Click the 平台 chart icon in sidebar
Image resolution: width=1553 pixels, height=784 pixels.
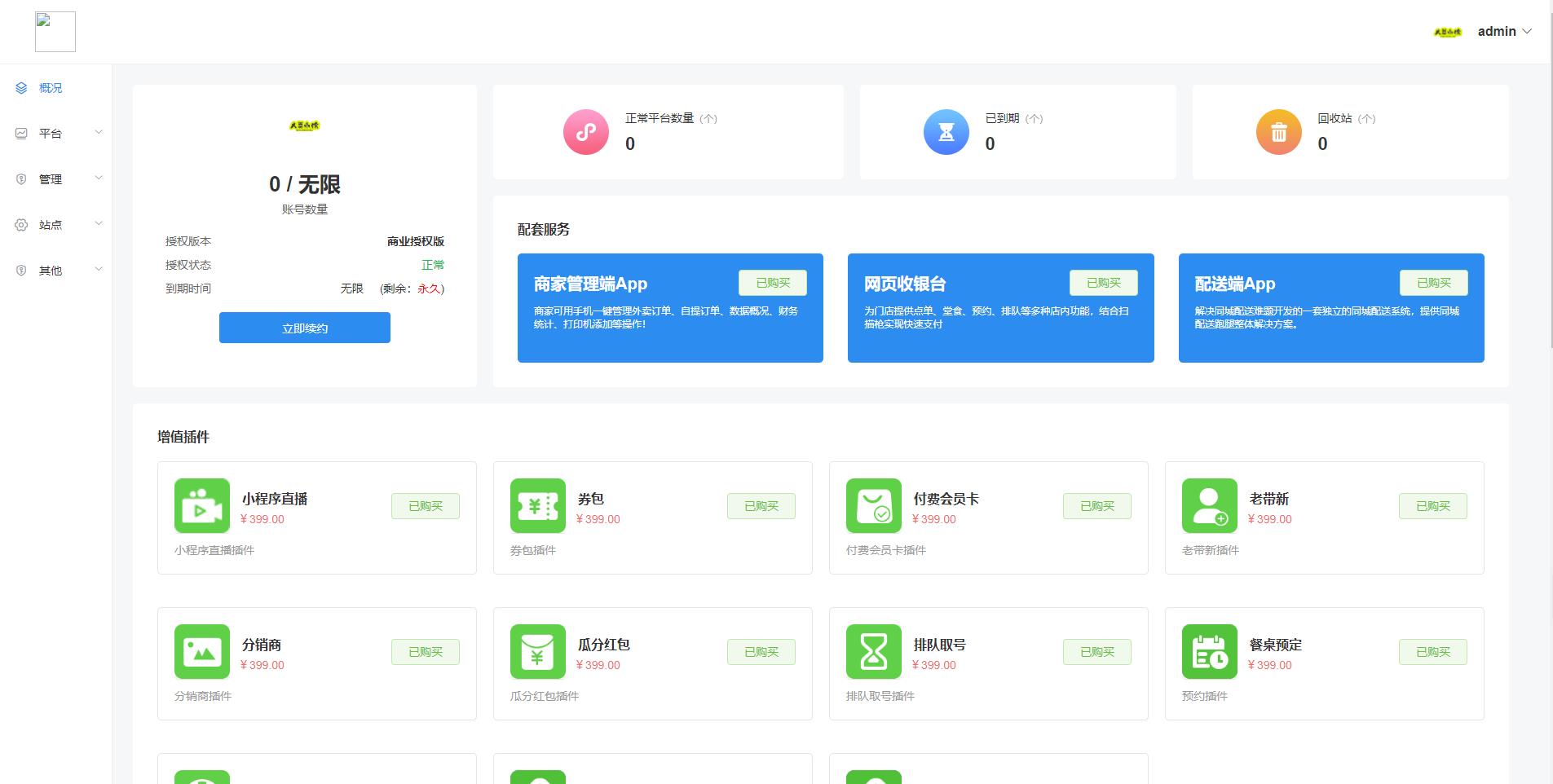coord(21,134)
